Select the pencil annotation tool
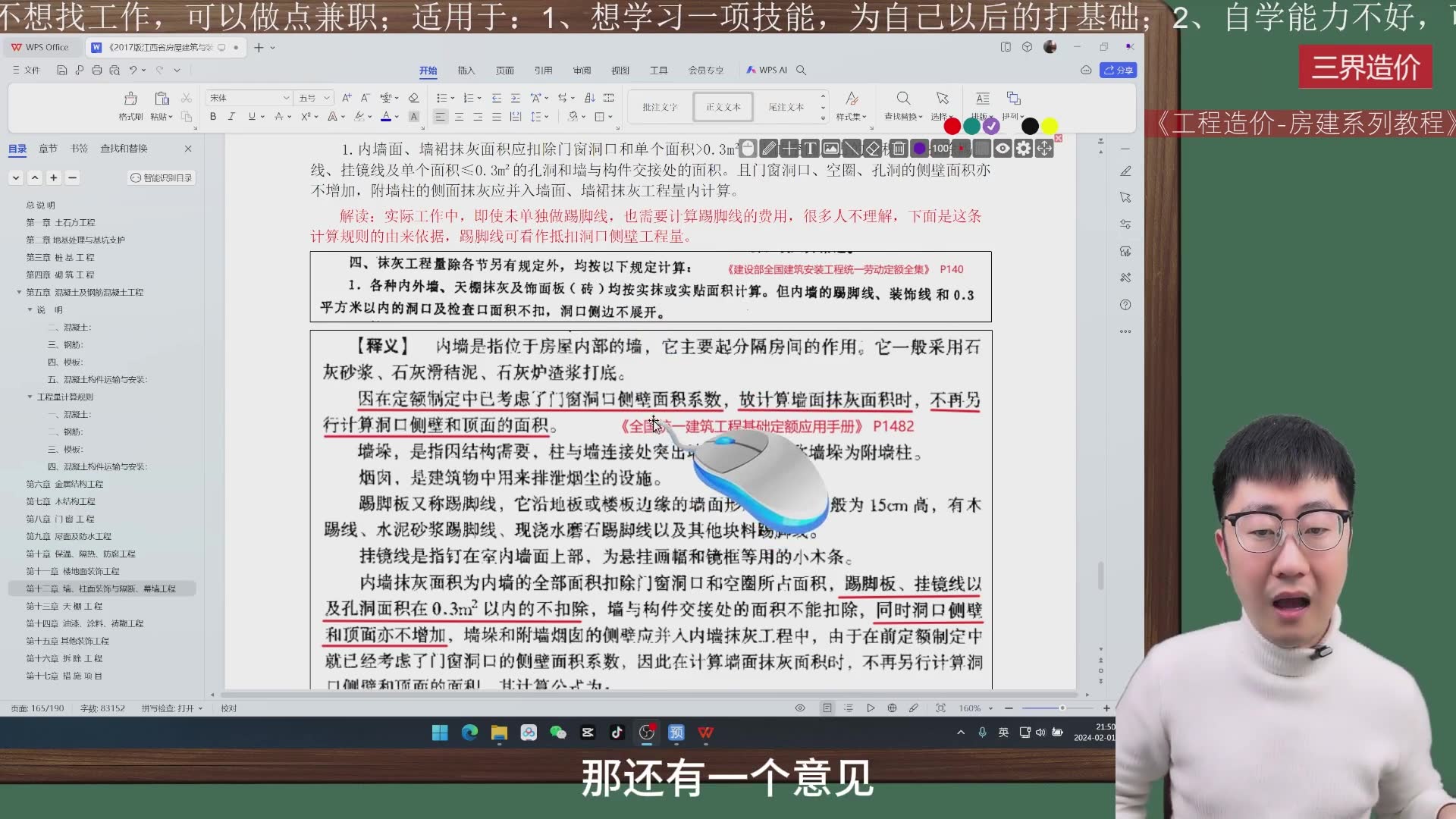 tap(769, 149)
